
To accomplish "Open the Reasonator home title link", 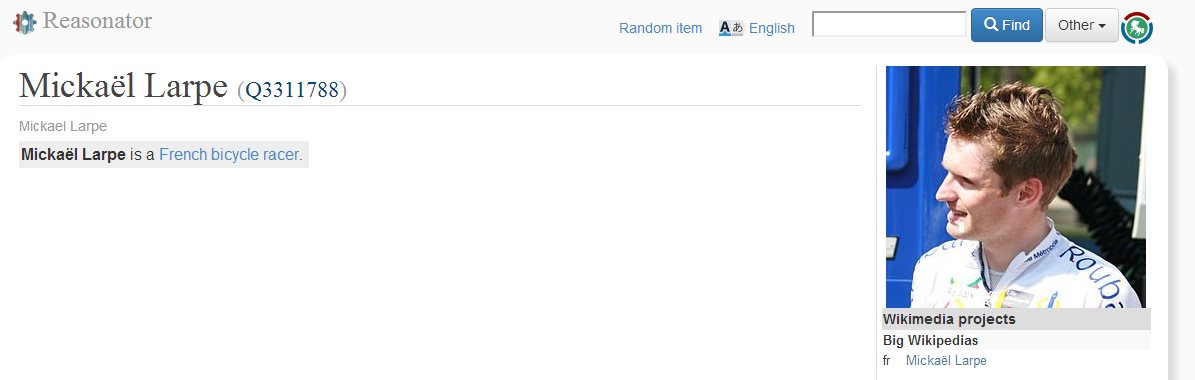I will tap(98, 21).
